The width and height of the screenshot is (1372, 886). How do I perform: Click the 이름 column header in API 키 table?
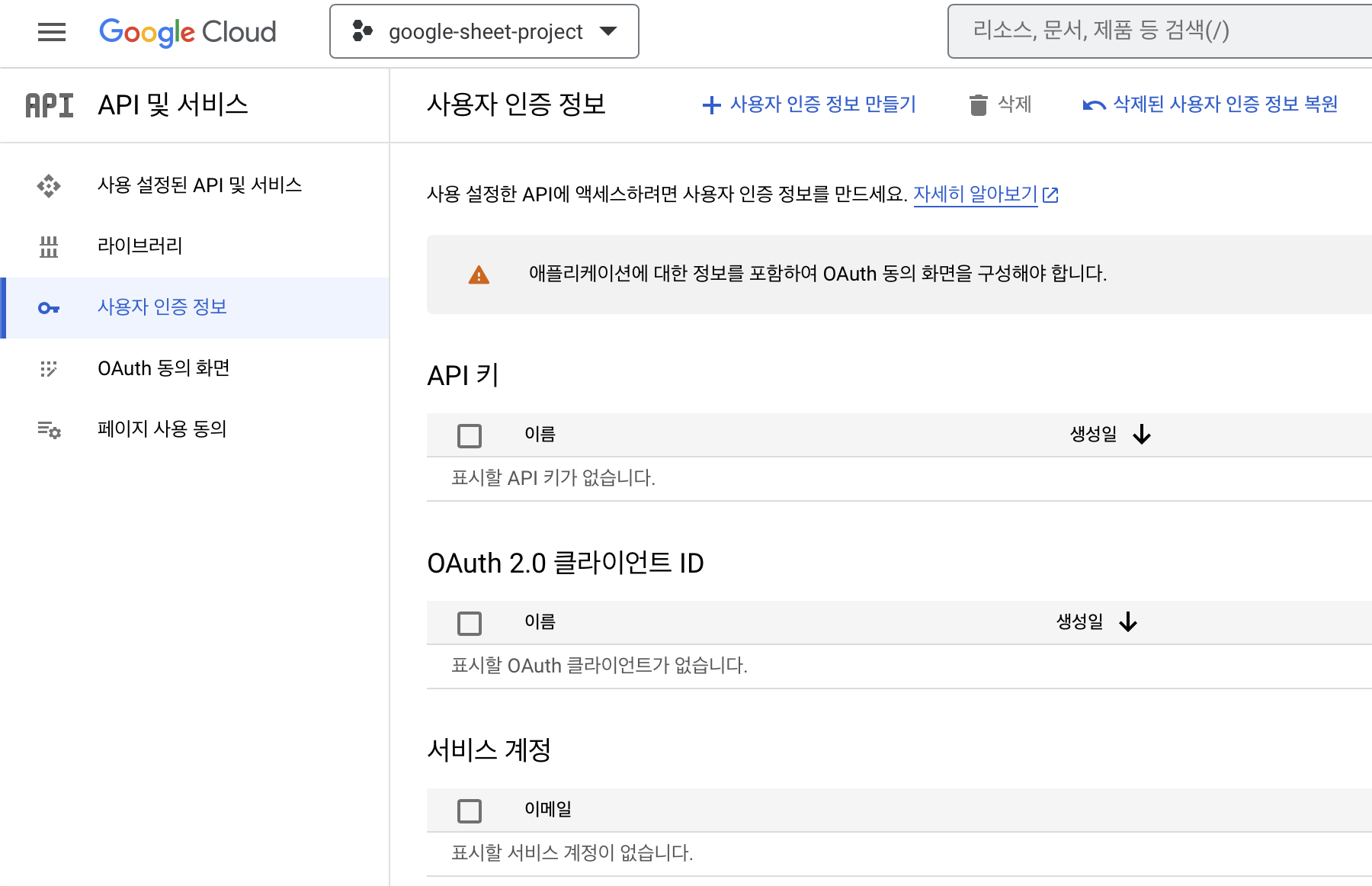click(540, 435)
